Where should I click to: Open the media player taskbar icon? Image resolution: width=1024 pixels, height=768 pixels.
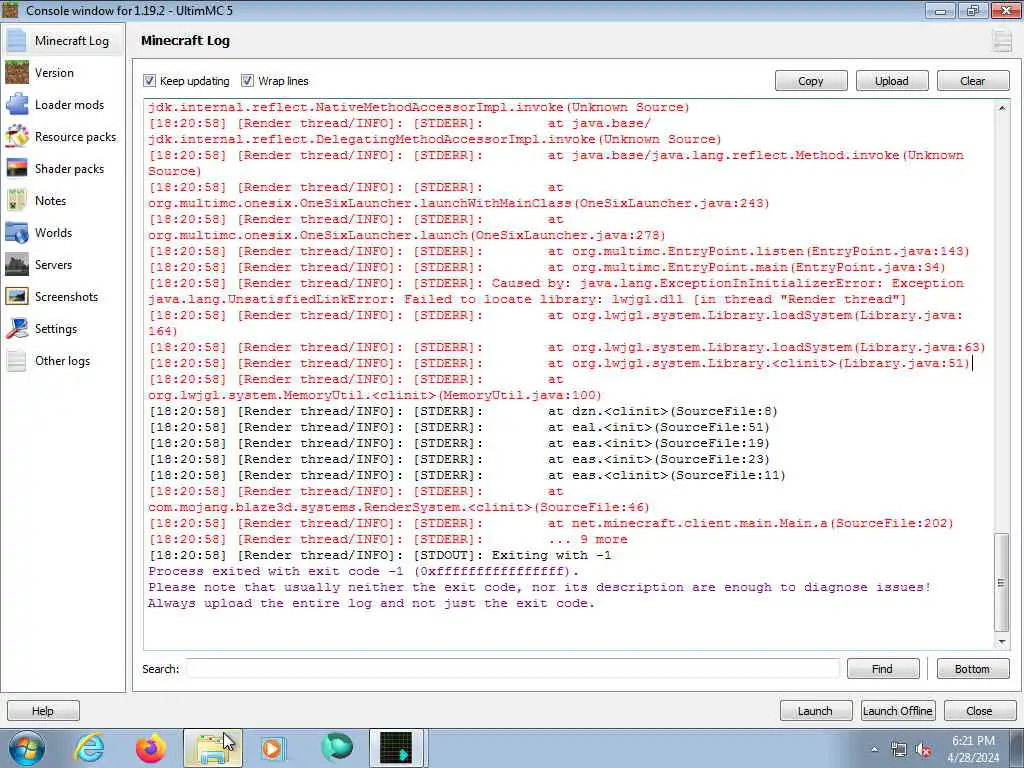click(273, 748)
